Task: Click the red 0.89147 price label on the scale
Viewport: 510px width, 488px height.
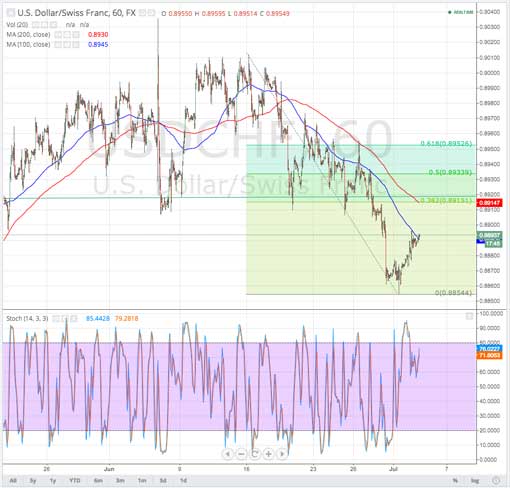Action: [x=489, y=202]
